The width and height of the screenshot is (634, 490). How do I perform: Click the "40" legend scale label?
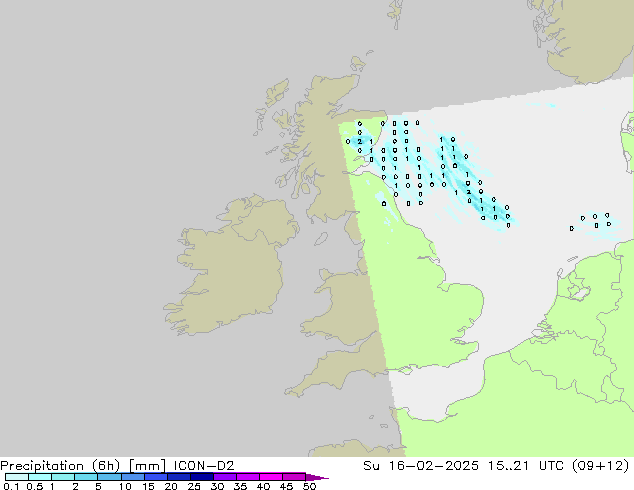click(263, 486)
